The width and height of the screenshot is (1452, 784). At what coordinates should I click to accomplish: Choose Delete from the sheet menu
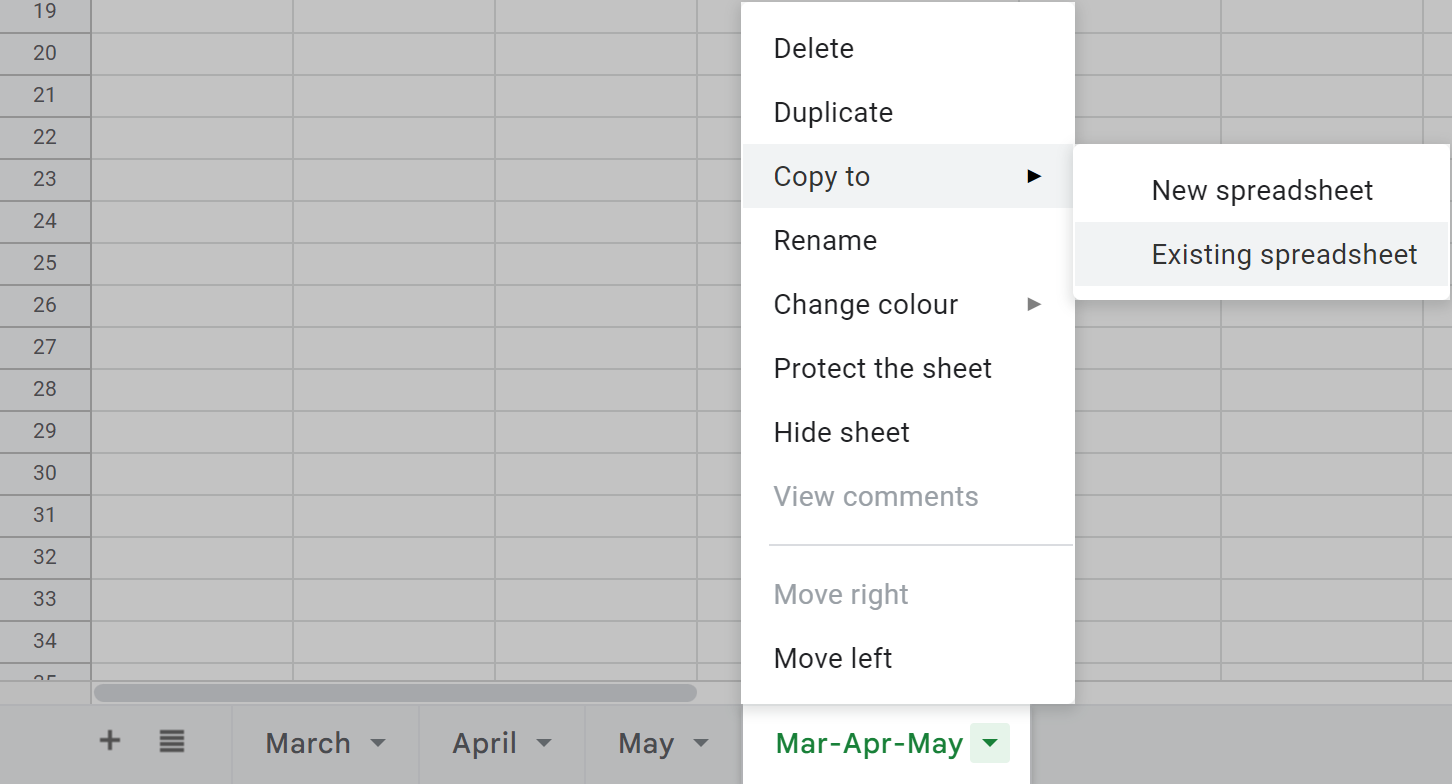click(x=814, y=49)
